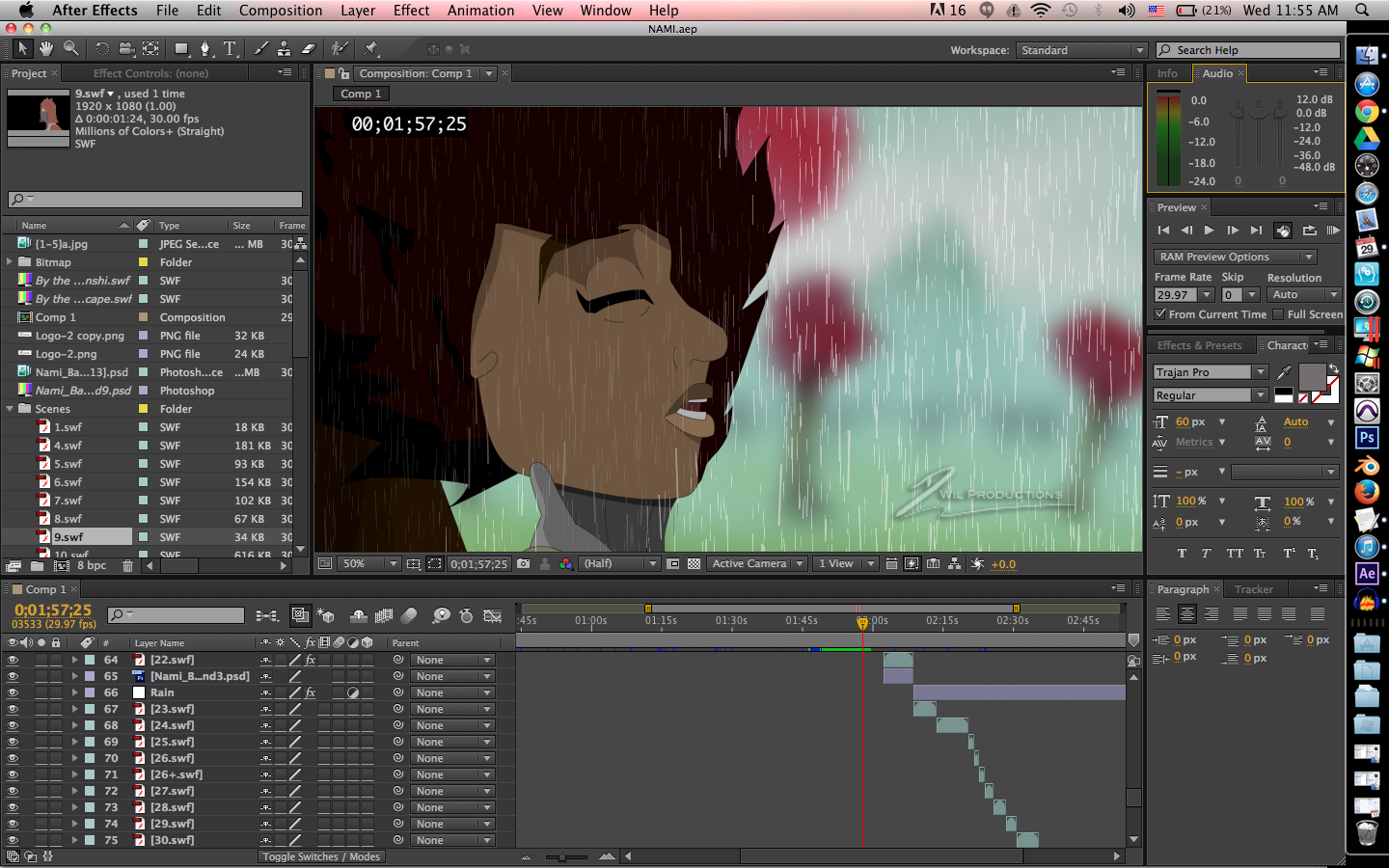Open 1 View layout dropdown
Viewport: 1389px width, 868px height.
(x=845, y=564)
